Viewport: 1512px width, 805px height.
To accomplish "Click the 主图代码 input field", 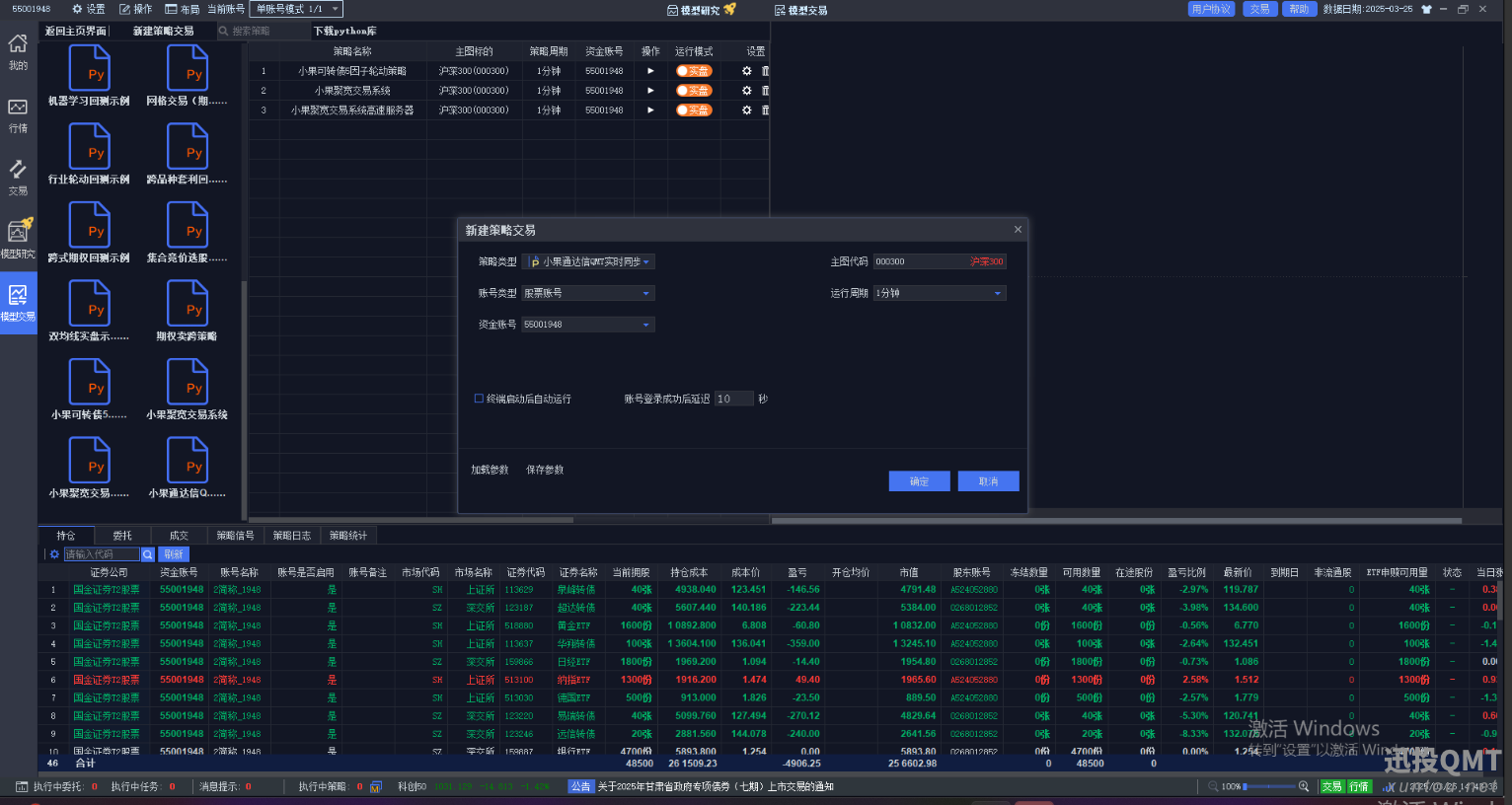I will point(940,261).
